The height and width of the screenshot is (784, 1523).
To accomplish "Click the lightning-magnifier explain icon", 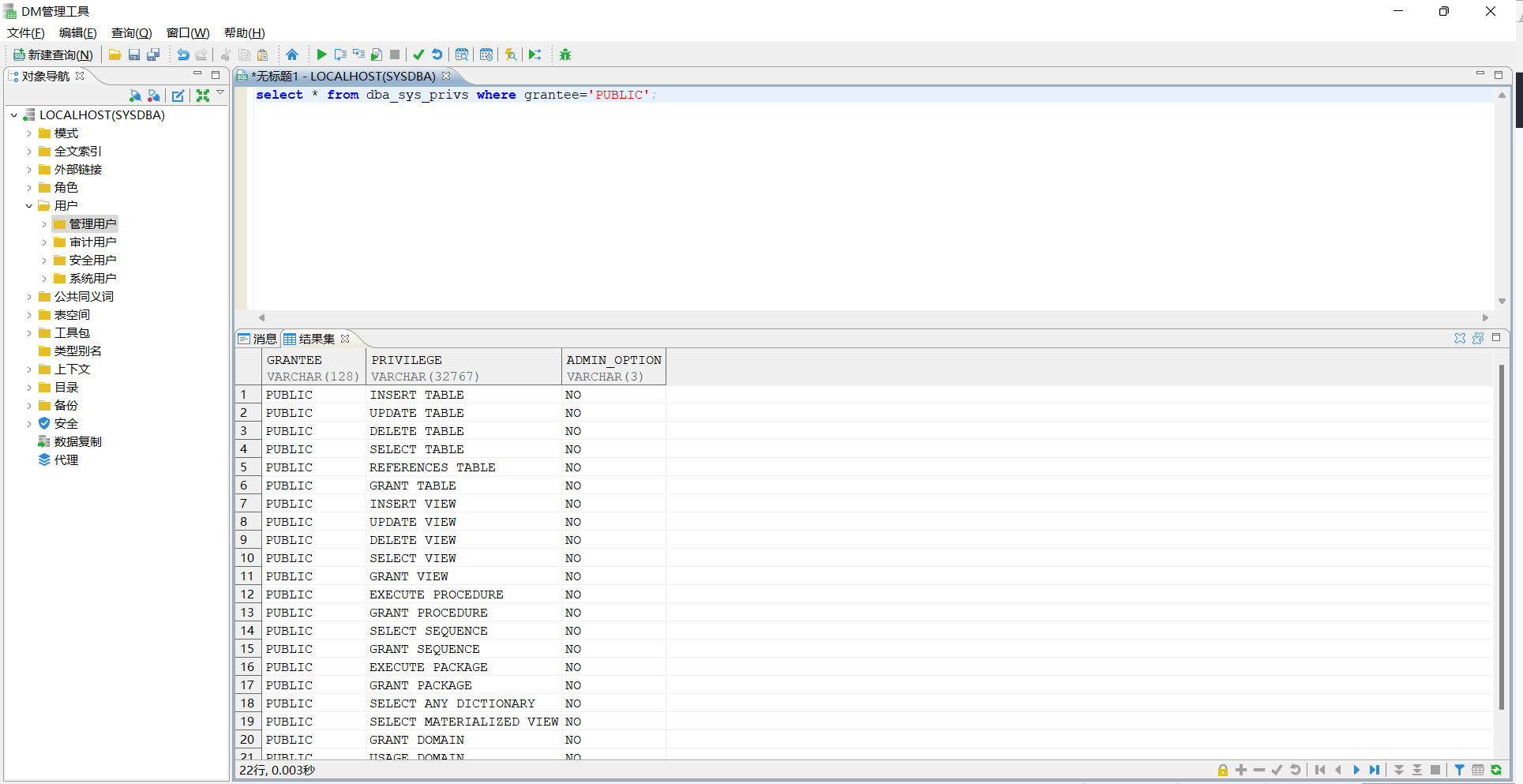I will pos(511,54).
